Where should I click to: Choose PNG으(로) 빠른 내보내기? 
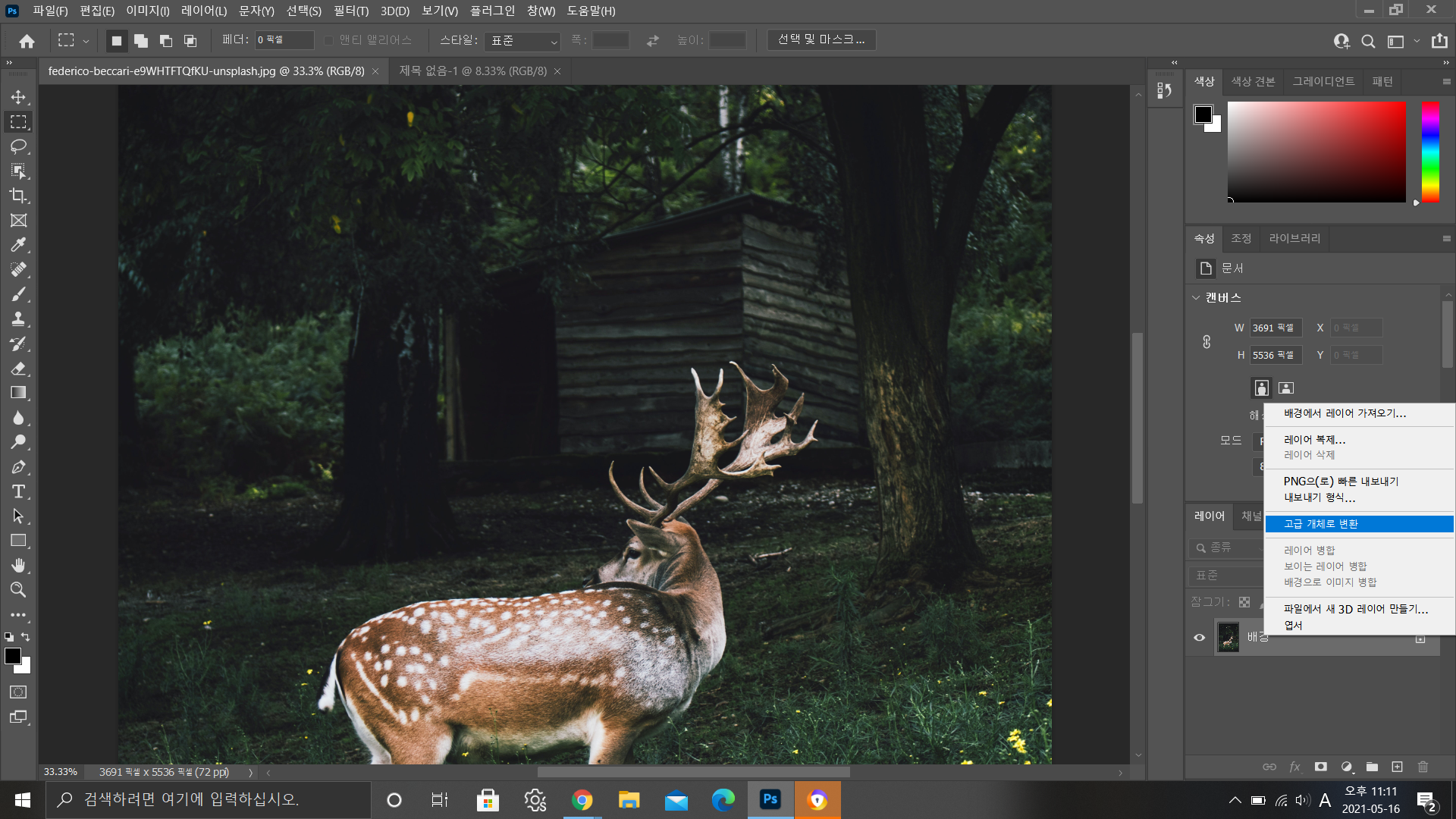tap(1359, 482)
